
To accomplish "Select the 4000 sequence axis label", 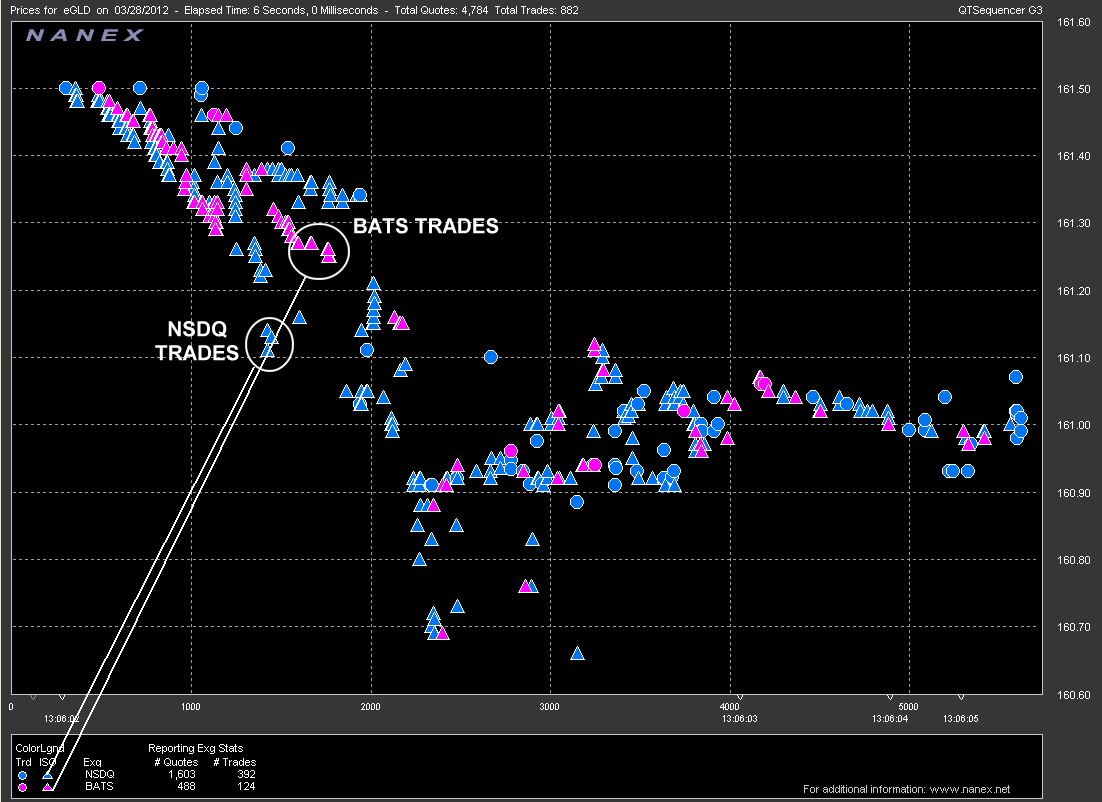I will point(730,706).
